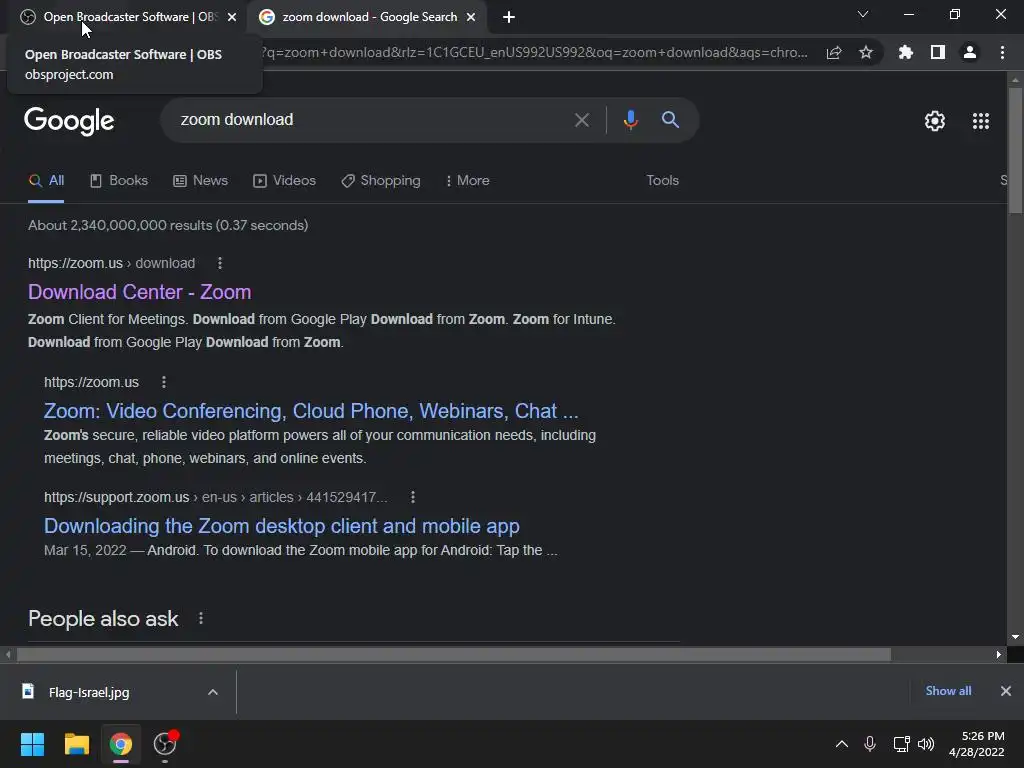Open options for the zoom.us download result
The image size is (1024, 768).
click(x=220, y=263)
